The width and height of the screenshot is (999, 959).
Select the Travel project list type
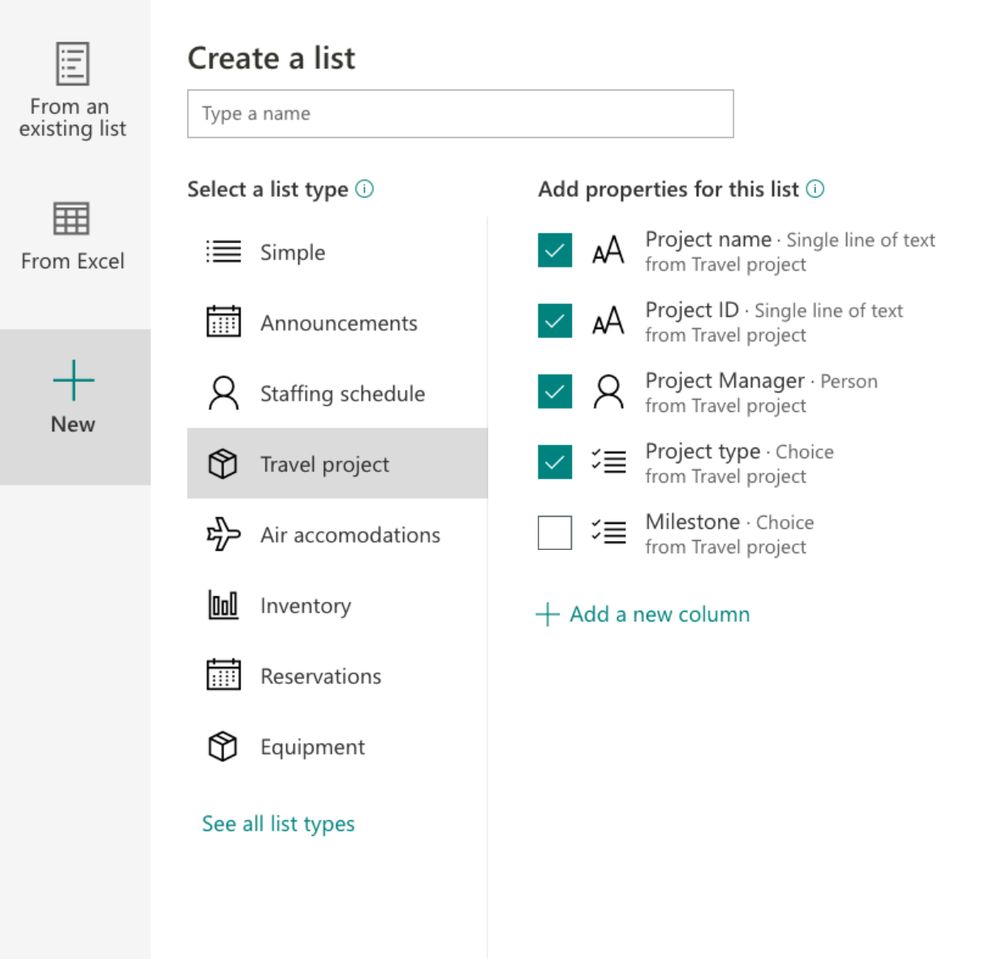(x=337, y=463)
